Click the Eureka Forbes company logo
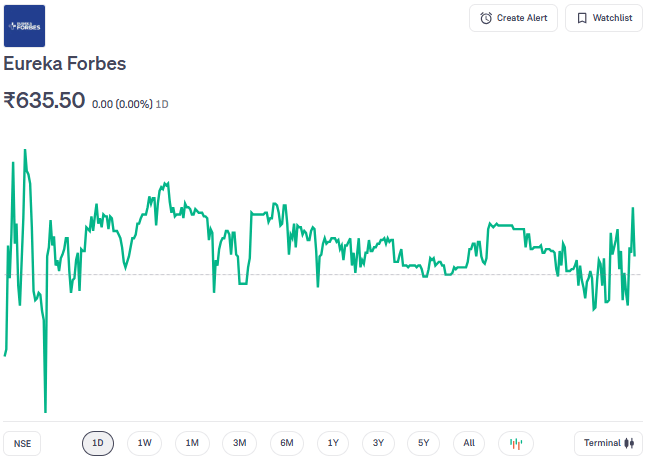This screenshot has height=463, width=653. click(x=24, y=26)
